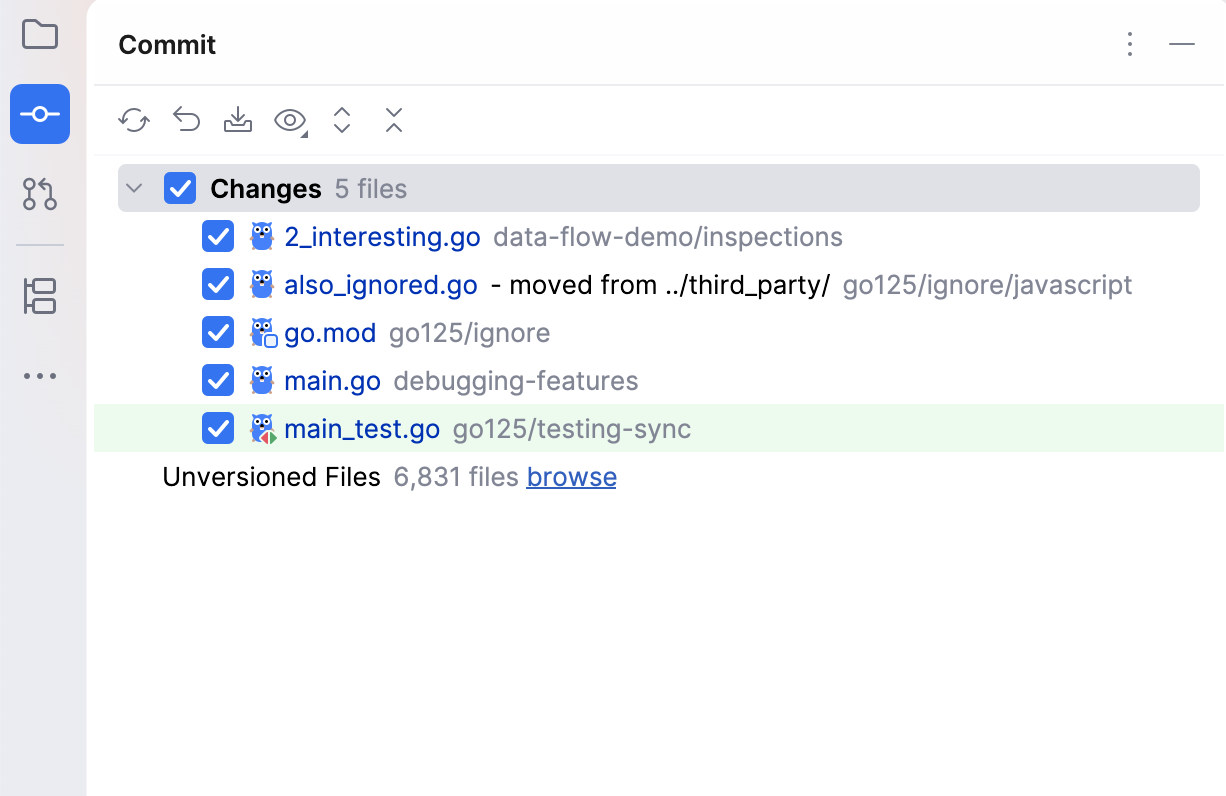Refresh the changes list
The image size is (1226, 796).
pyautogui.click(x=133, y=120)
